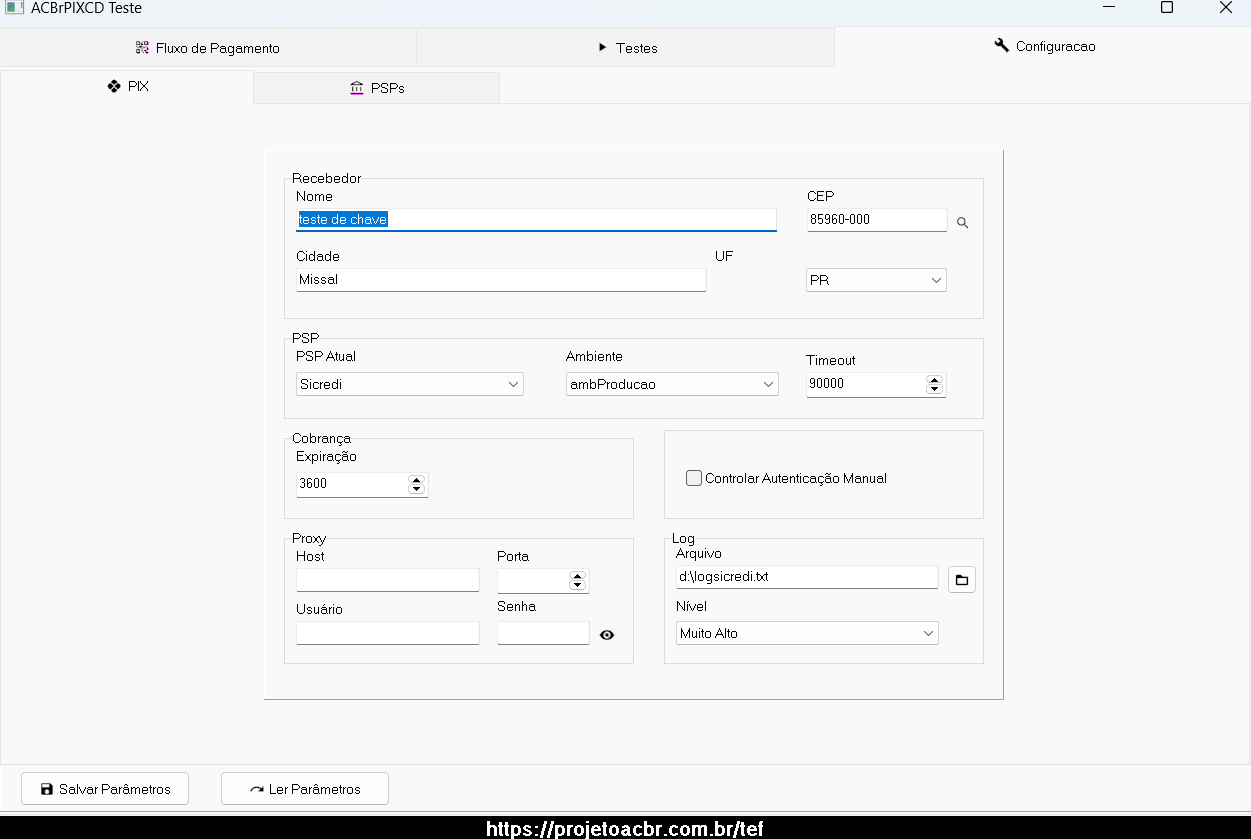Click the Cidade input field

501,280
